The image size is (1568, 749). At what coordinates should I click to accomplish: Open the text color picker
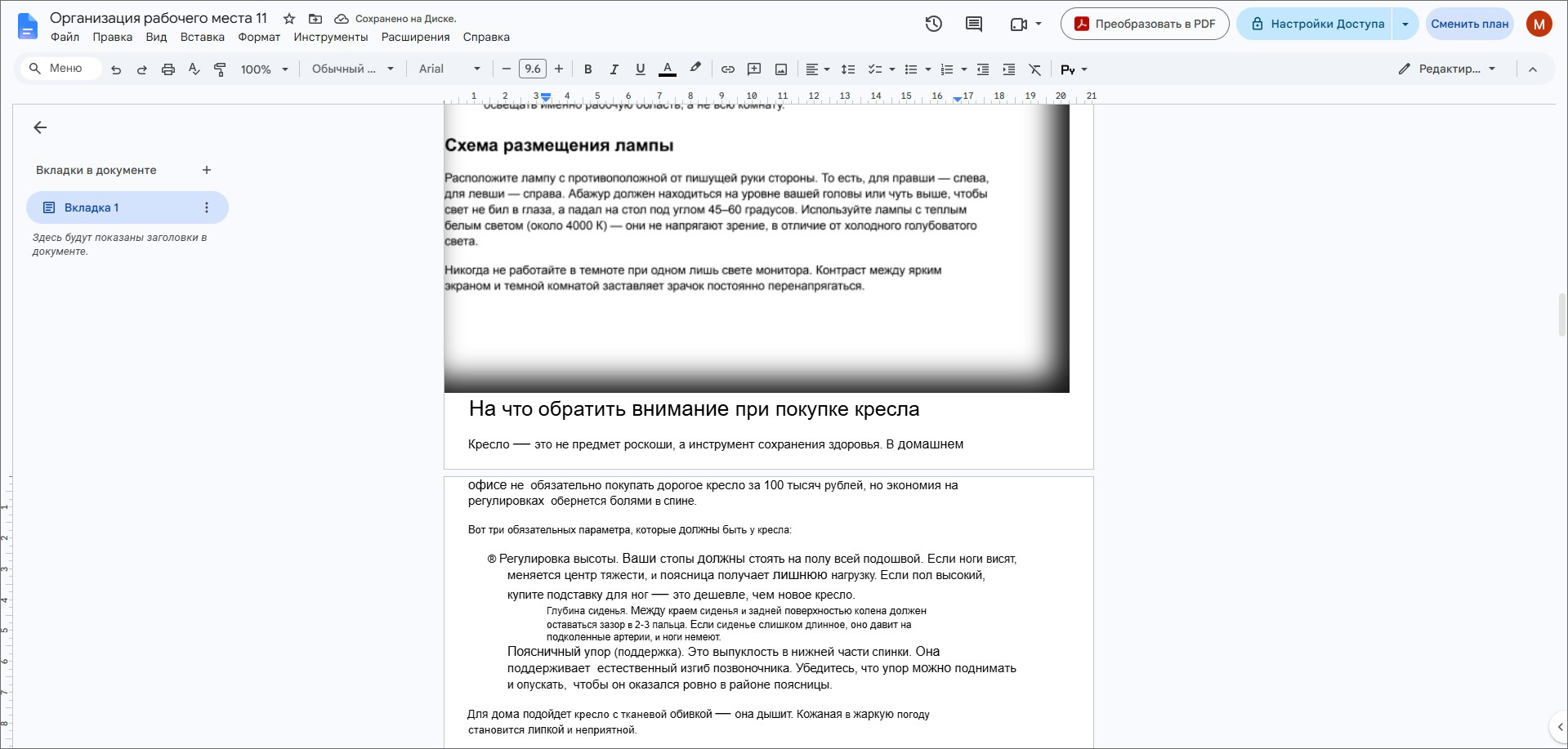click(668, 69)
